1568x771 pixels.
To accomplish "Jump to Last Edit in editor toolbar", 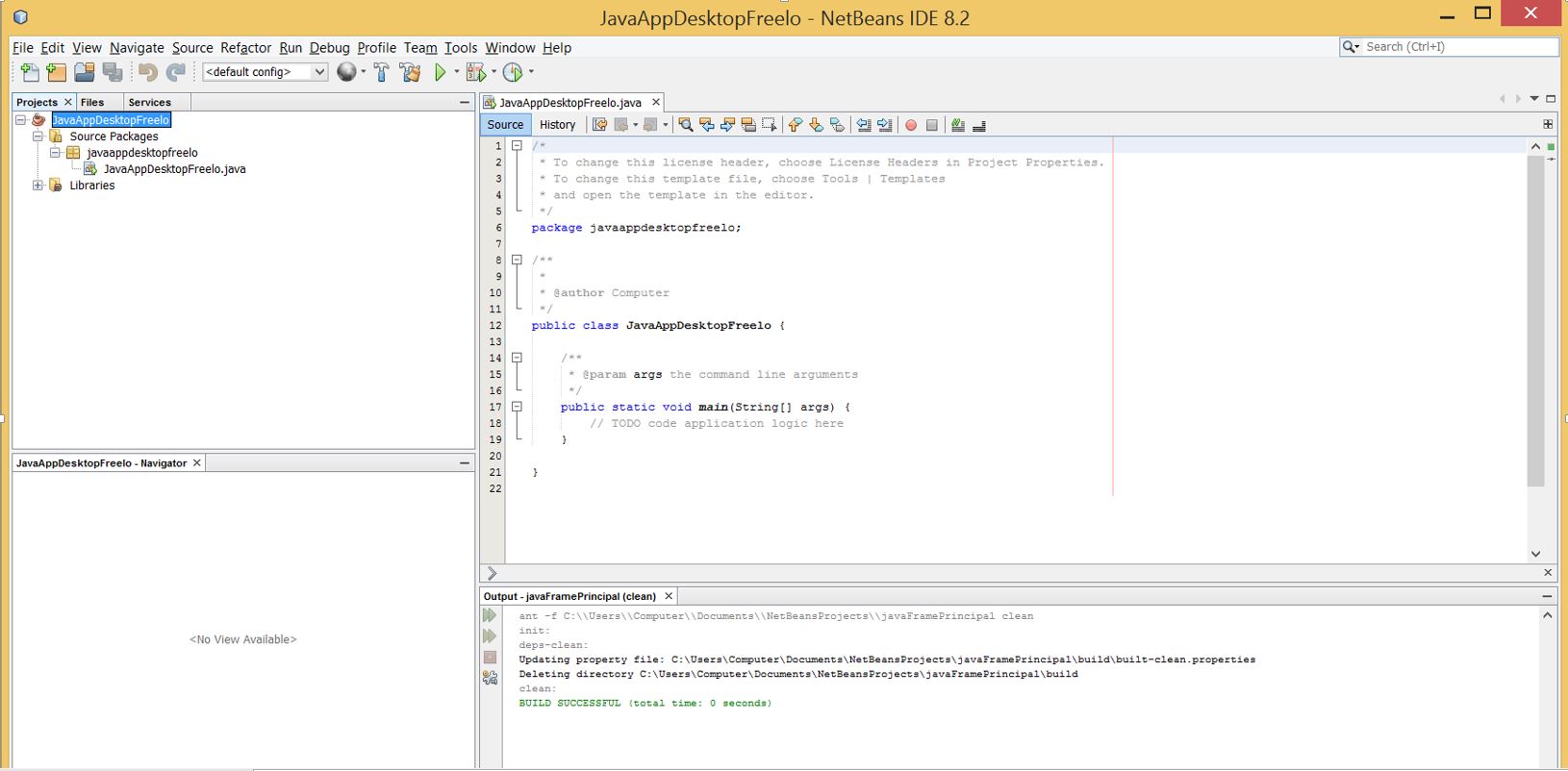I will pyautogui.click(x=599, y=125).
